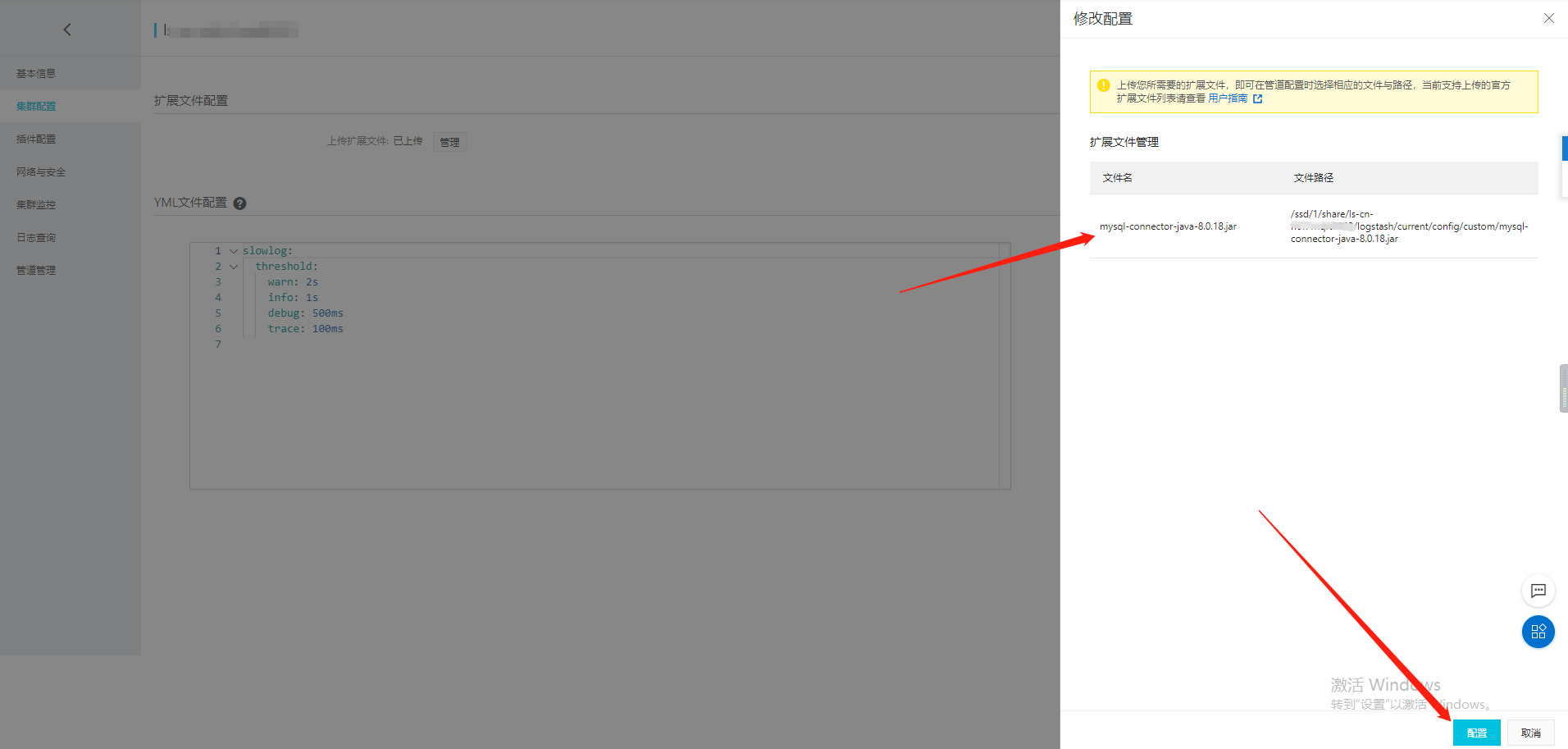Collapse the threshold fold arrow on line 2
The height and width of the screenshot is (749, 1568).
(234, 267)
